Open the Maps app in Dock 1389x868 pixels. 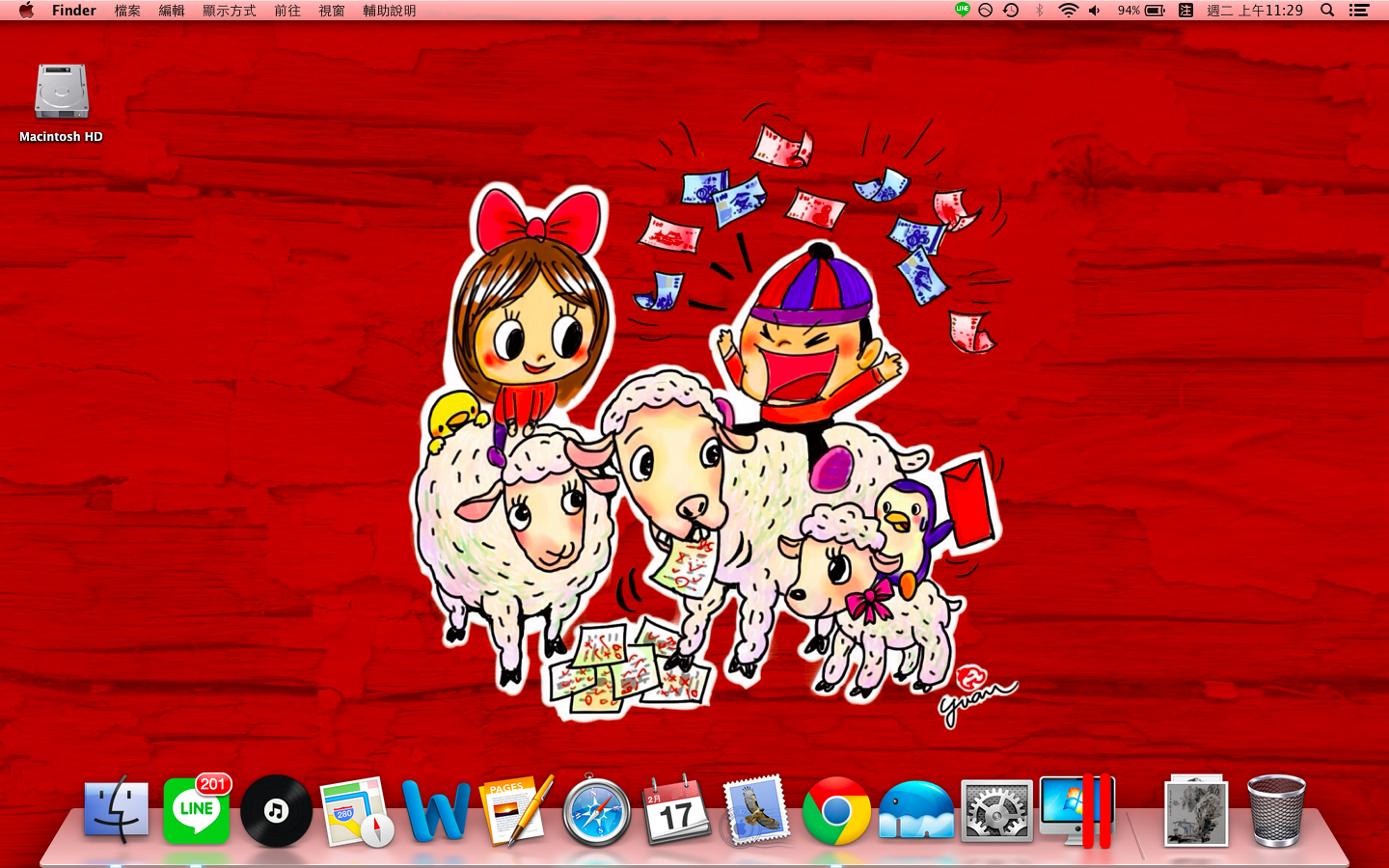coord(356,811)
